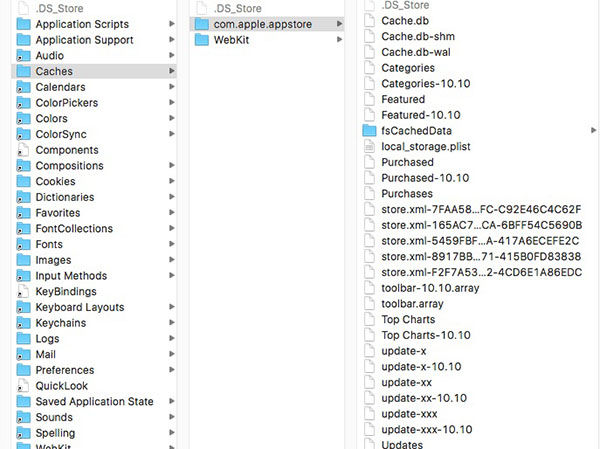Screen dimensions: 600x449
Task: Select the Top Charts file icon
Action: tap(369, 319)
